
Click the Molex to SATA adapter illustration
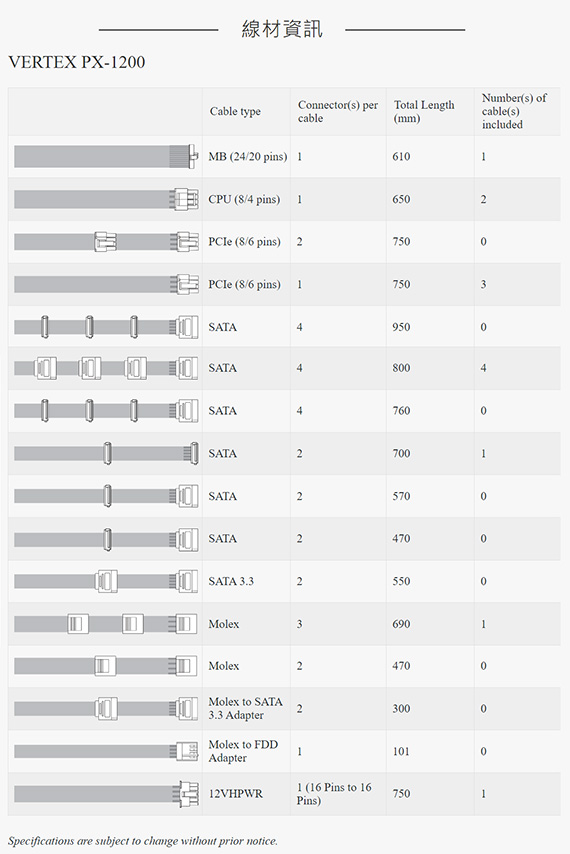click(x=106, y=709)
